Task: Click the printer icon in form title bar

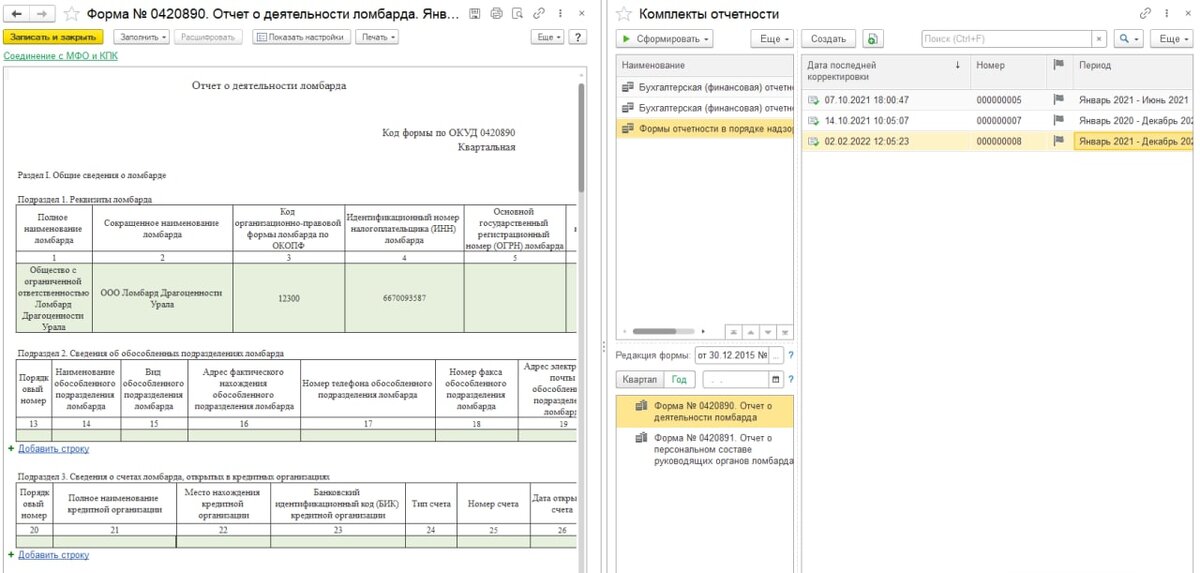Action: pos(495,14)
